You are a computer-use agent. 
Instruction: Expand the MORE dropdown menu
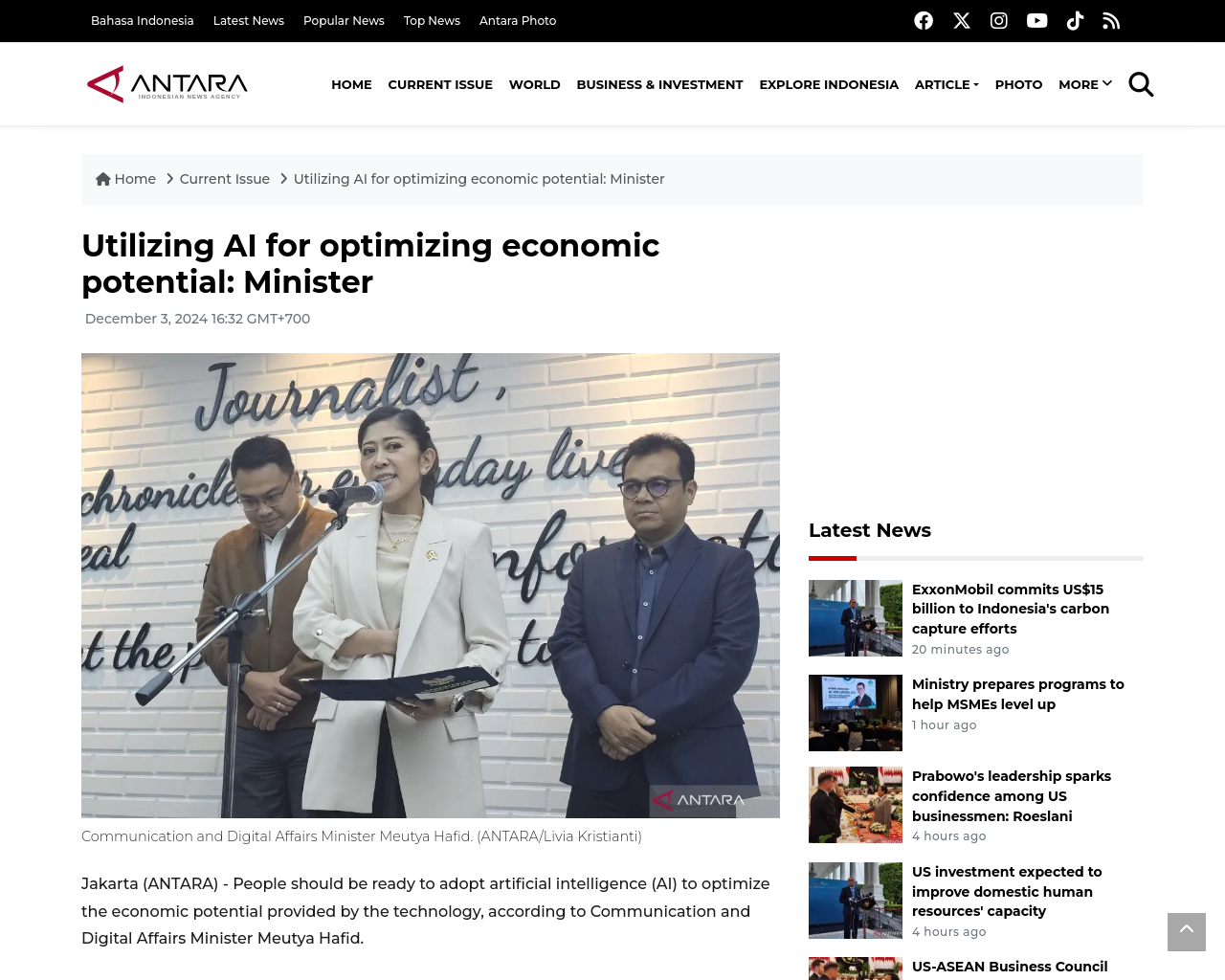tap(1085, 84)
